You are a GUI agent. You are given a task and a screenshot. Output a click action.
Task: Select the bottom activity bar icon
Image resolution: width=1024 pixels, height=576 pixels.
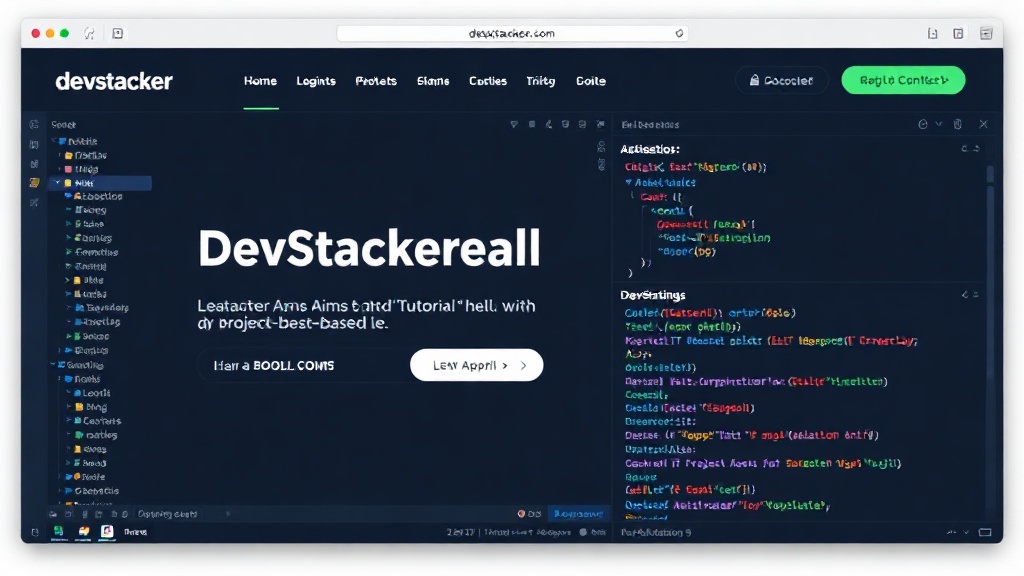point(34,203)
